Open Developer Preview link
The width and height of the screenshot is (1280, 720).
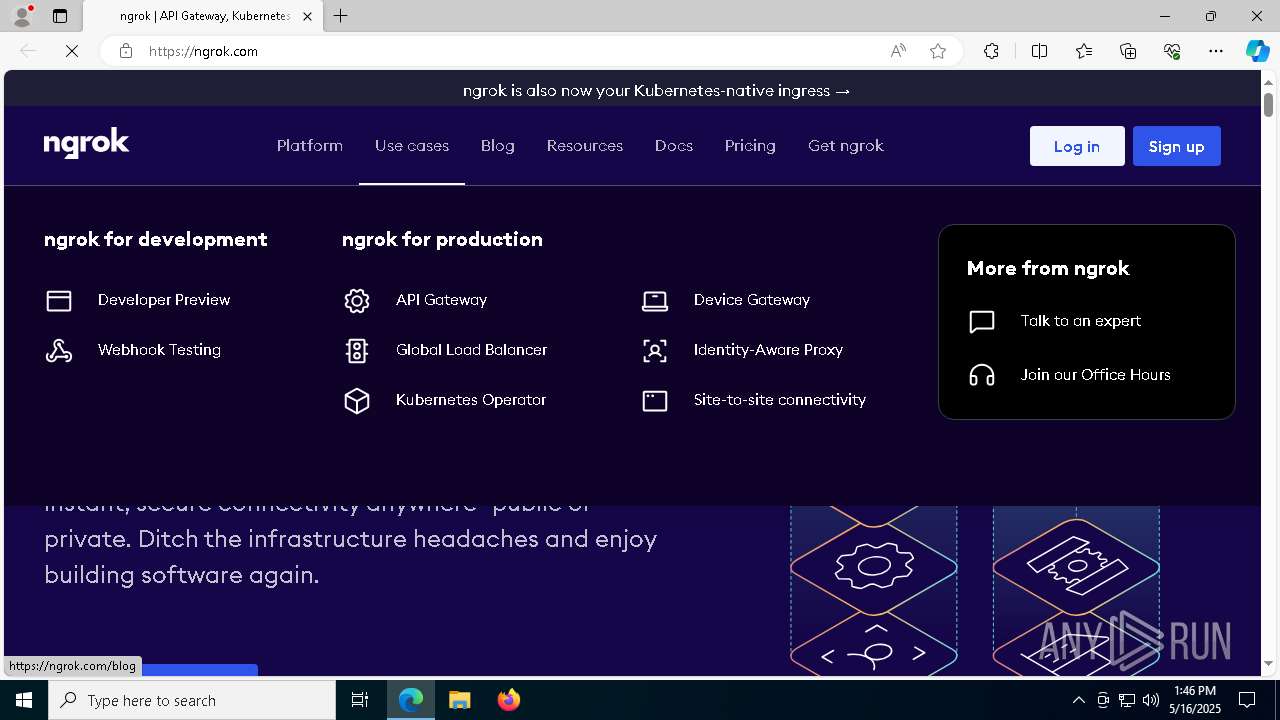[164, 300]
